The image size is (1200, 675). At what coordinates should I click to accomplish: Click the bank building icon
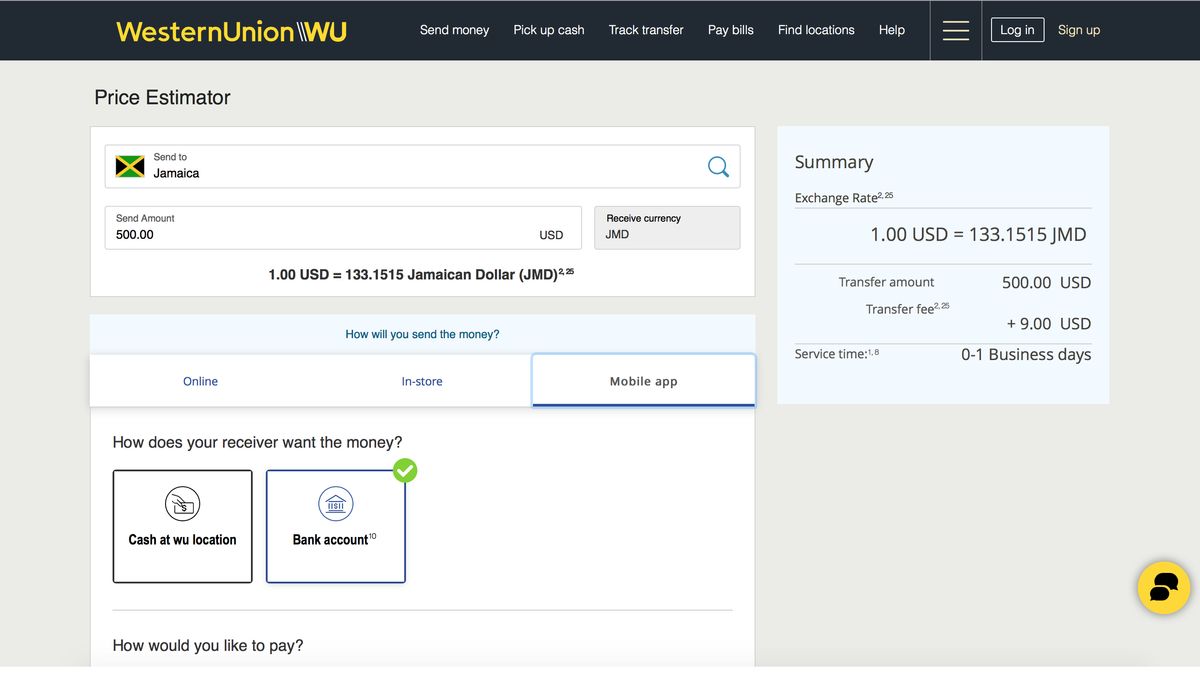click(335, 504)
